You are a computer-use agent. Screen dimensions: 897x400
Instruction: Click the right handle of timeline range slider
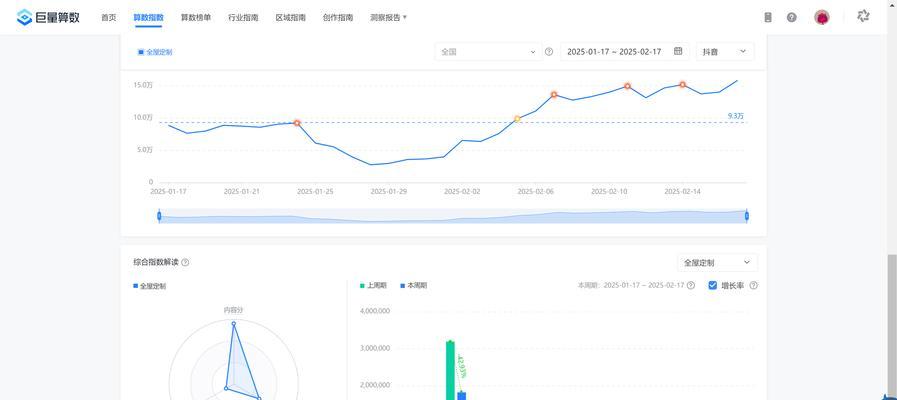click(x=746, y=216)
